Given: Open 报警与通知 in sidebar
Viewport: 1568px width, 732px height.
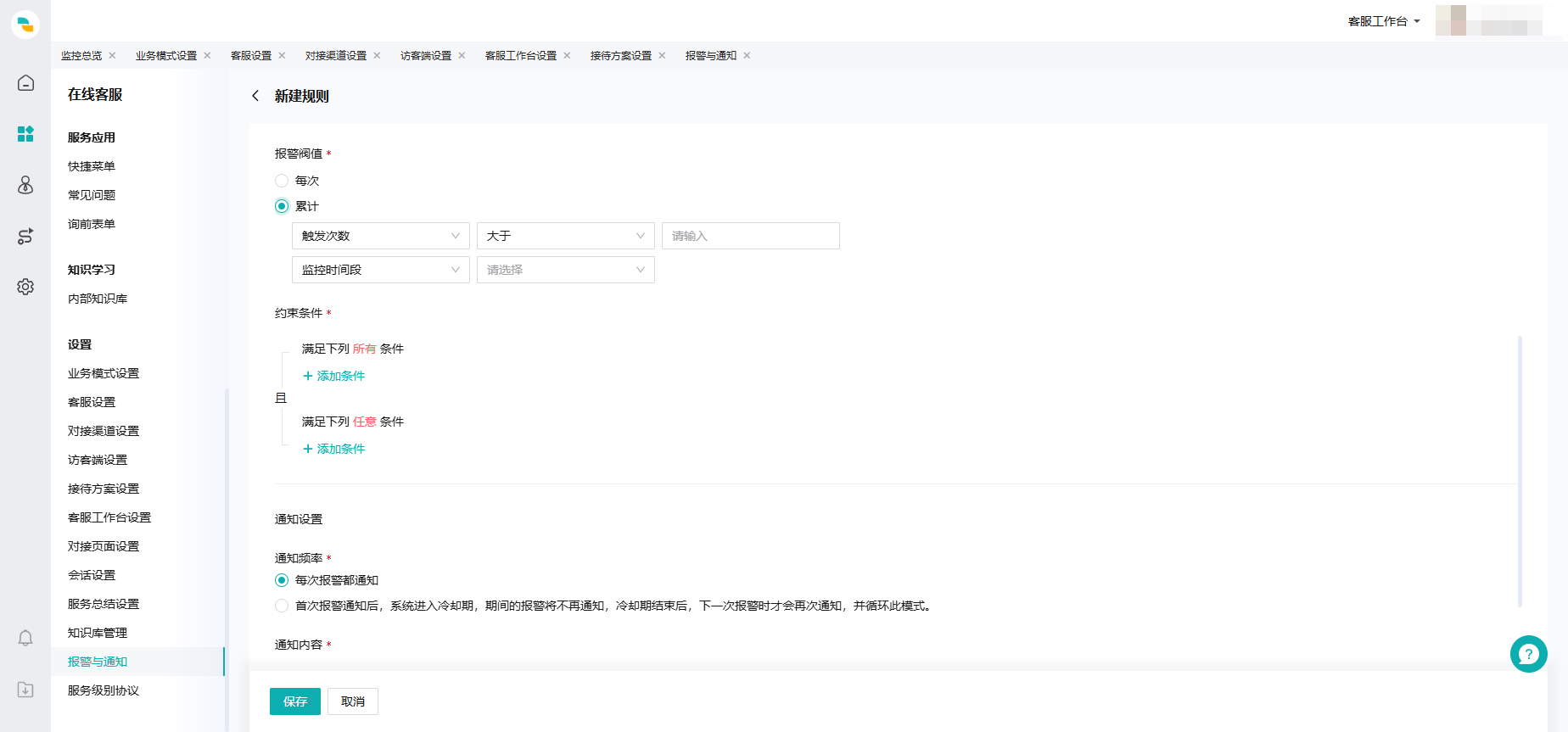Looking at the screenshot, I should 98,662.
